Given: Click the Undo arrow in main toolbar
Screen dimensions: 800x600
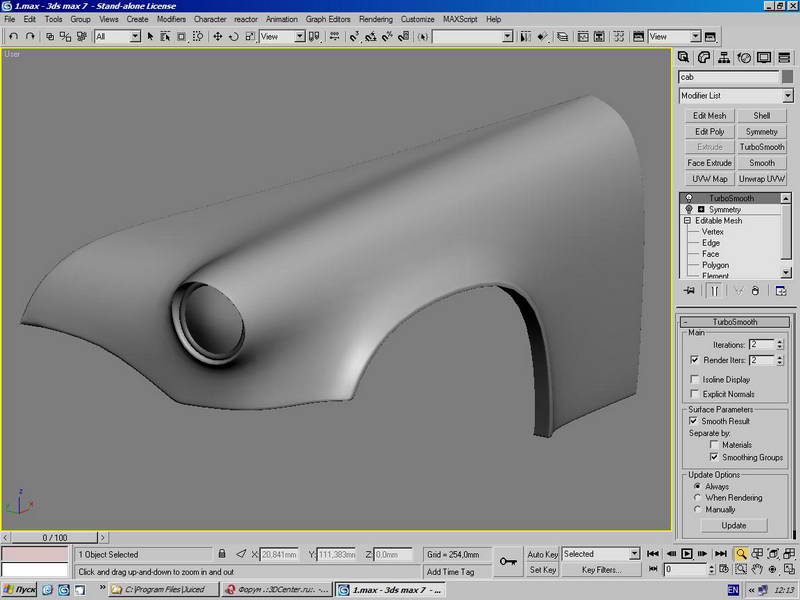Looking at the screenshot, I should (x=14, y=36).
